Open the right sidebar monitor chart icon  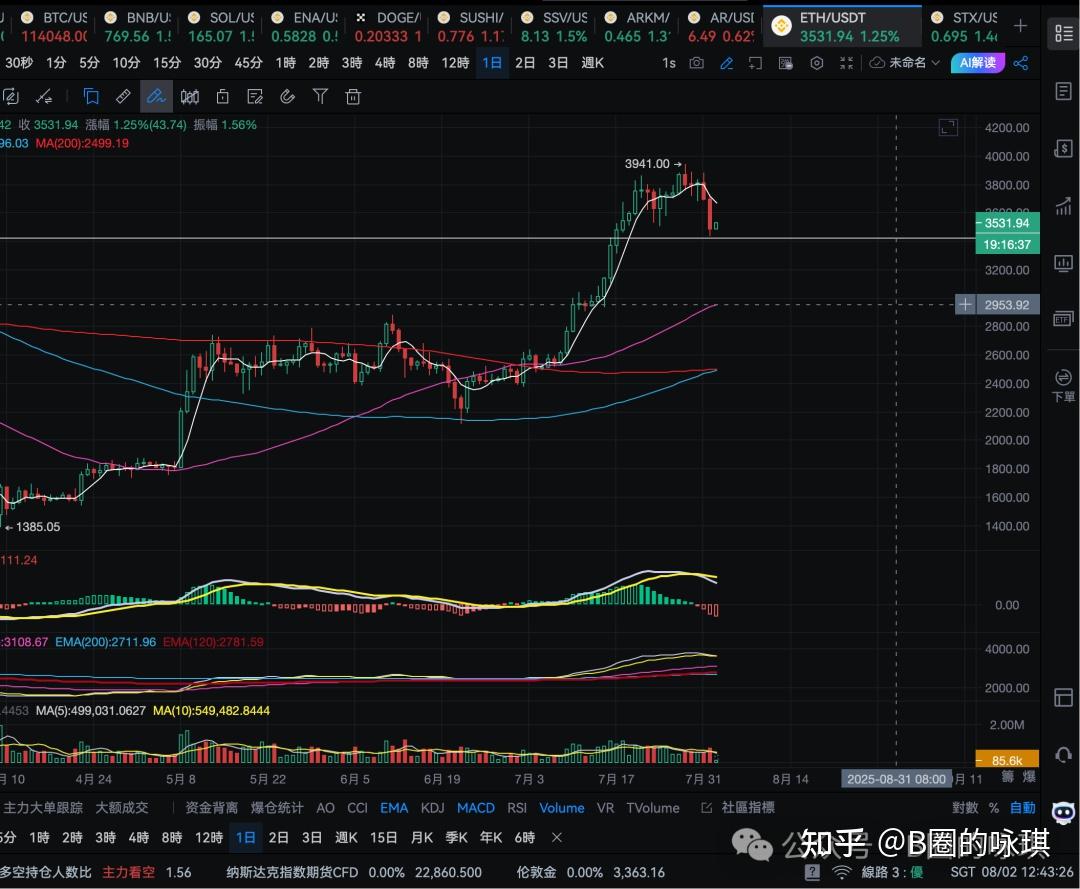point(1063,262)
